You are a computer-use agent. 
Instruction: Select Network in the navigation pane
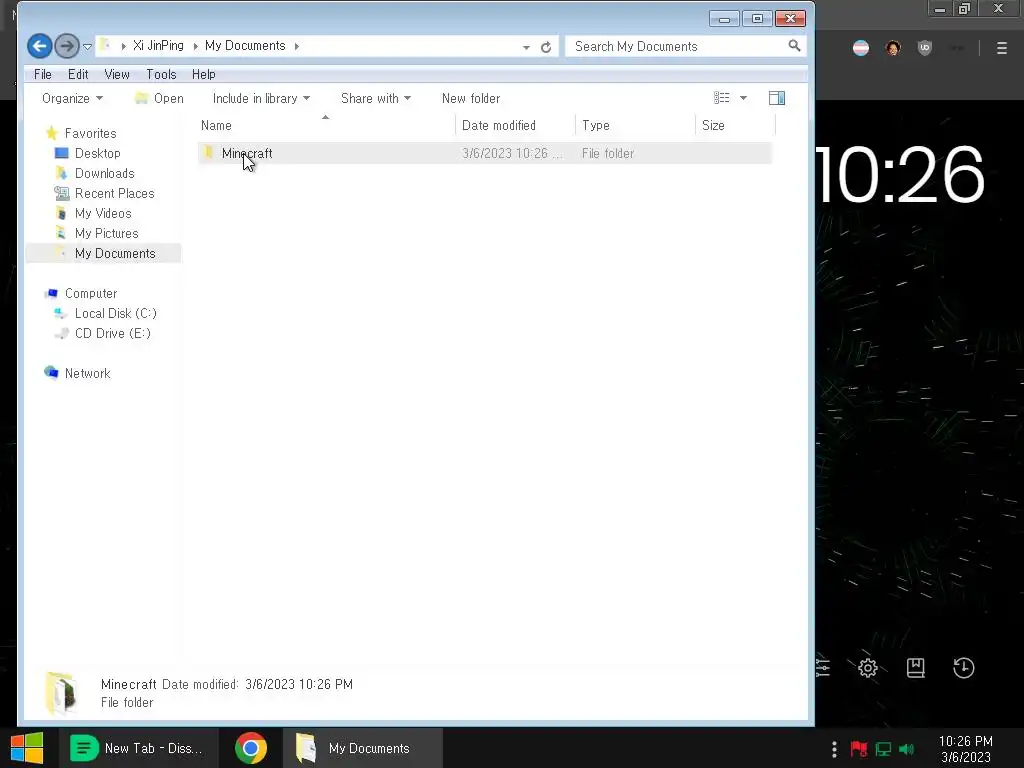87,374
